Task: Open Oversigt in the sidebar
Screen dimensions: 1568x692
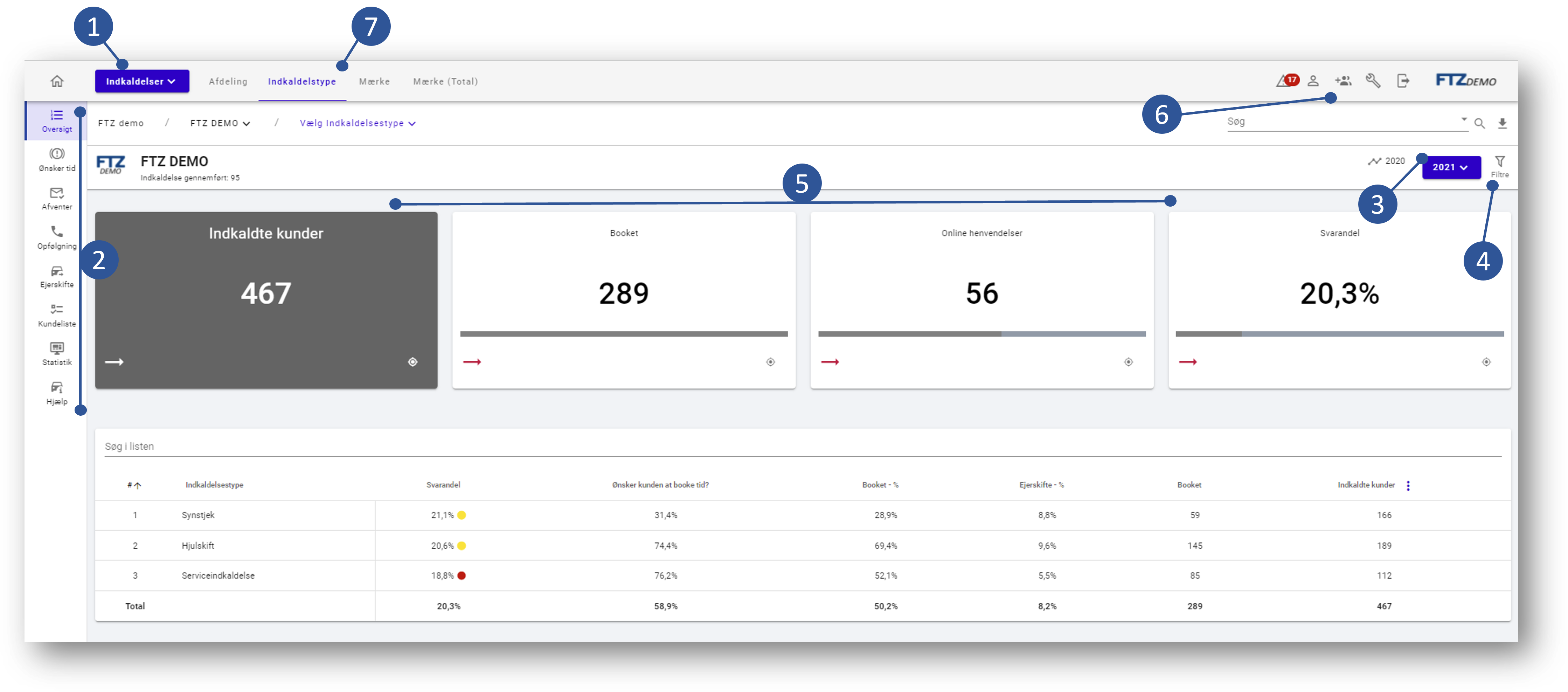Action: click(57, 120)
